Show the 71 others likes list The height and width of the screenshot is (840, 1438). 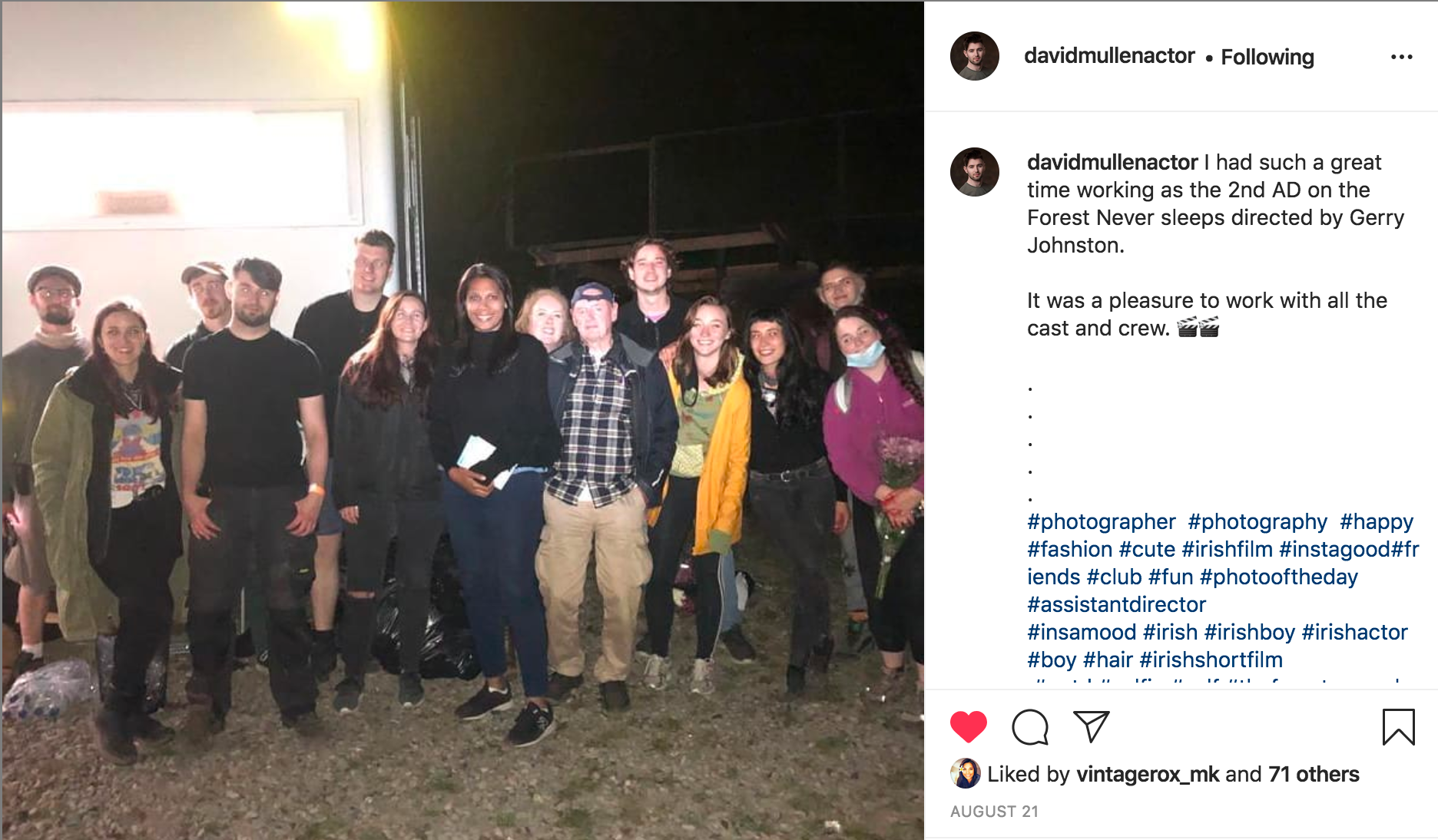pos(1314,774)
